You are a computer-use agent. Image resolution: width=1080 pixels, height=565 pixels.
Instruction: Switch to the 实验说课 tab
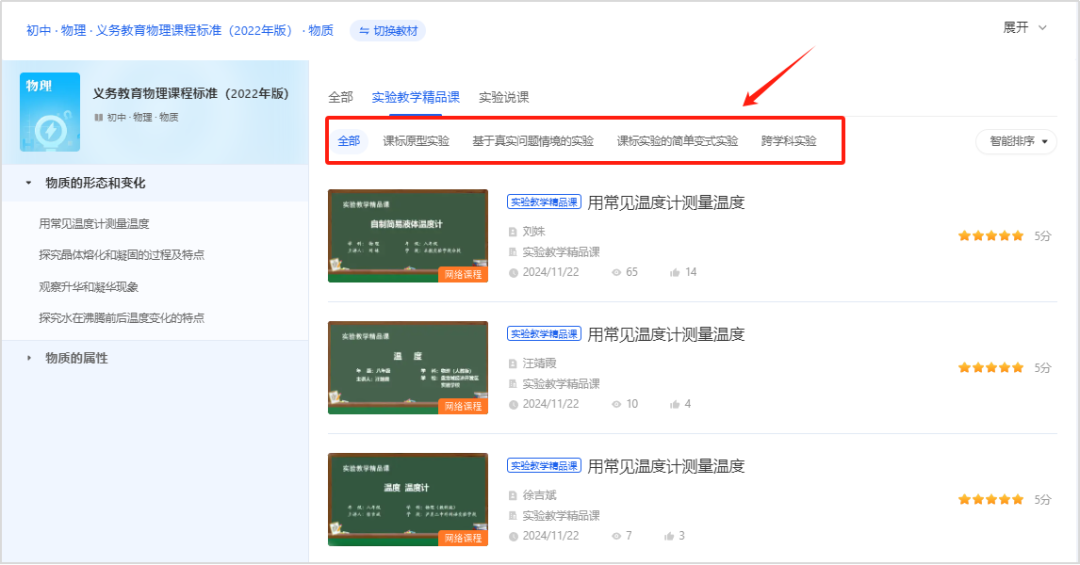click(503, 97)
